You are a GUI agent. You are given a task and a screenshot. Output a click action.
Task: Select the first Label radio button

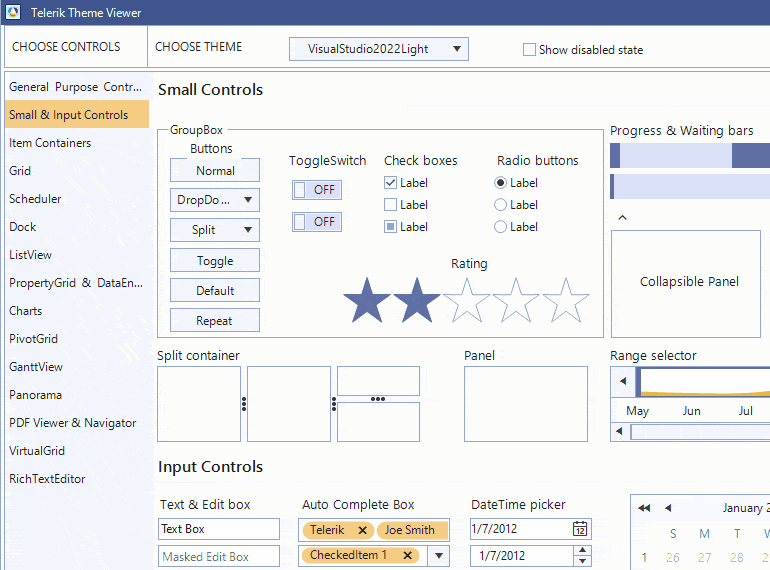pyautogui.click(x=500, y=183)
